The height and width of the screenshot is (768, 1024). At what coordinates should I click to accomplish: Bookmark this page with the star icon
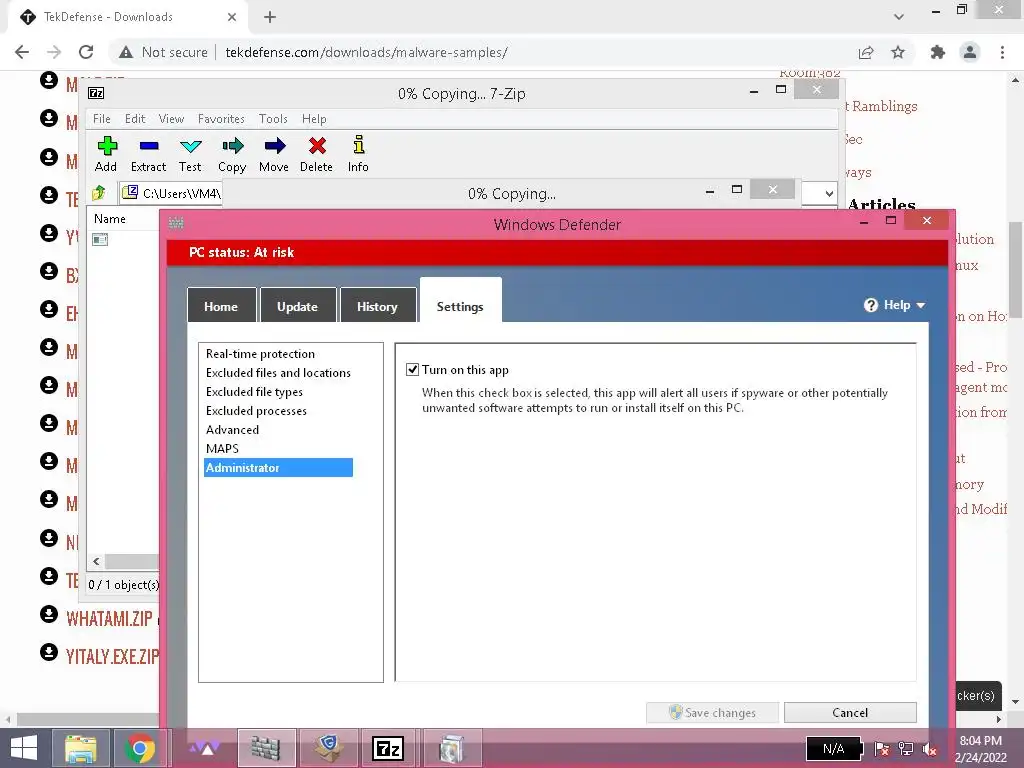pyautogui.click(x=898, y=52)
